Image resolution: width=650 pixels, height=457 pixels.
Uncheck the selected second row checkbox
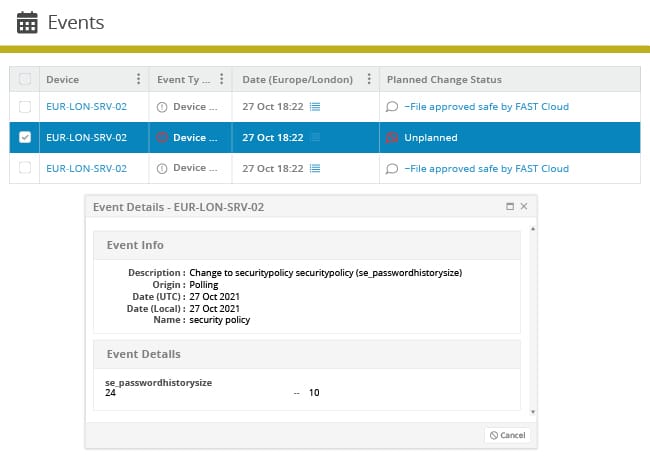(x=25, y=137)
